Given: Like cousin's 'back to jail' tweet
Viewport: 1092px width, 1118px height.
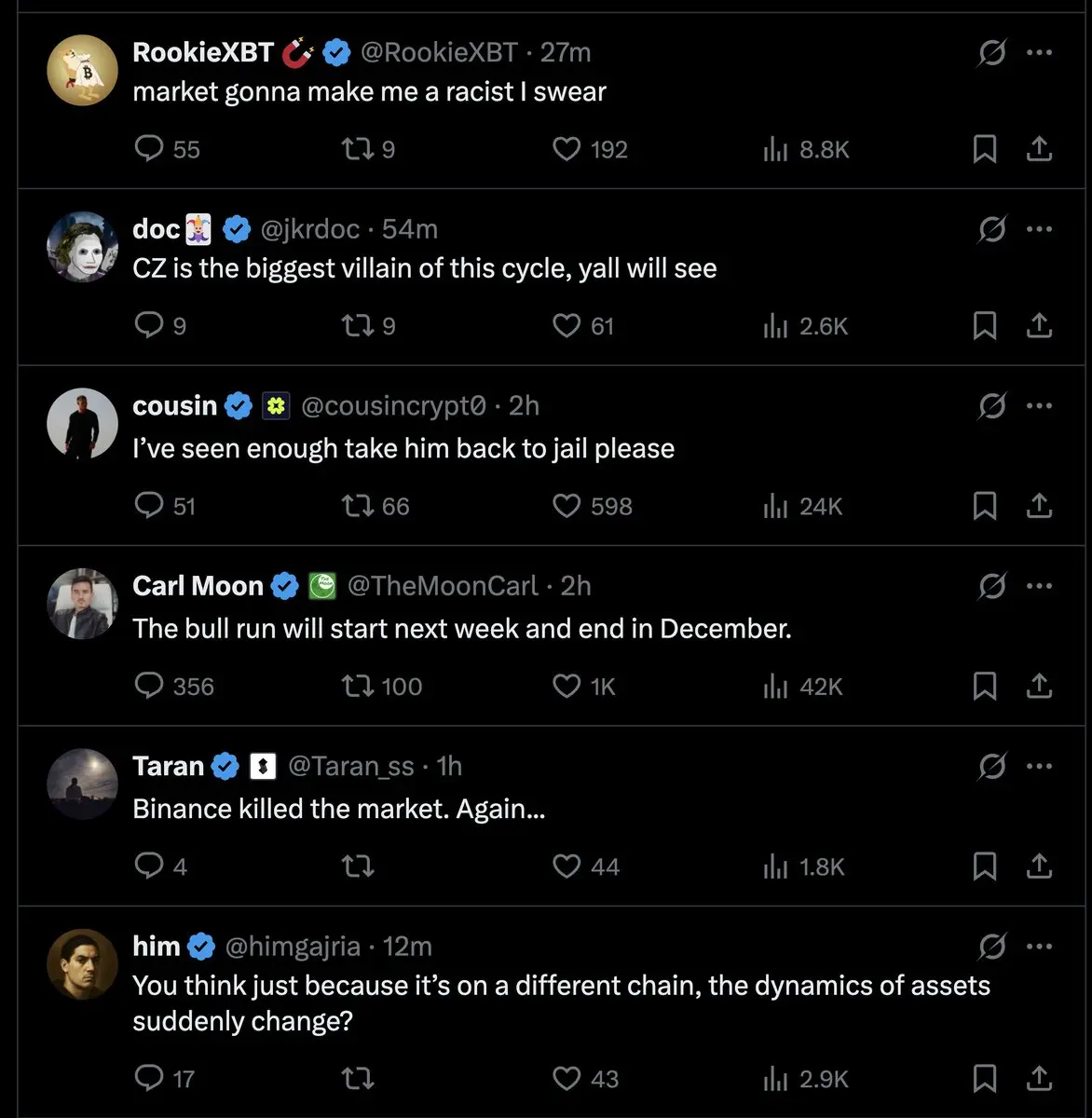Looking at the screenshot, I should [566, 506].
